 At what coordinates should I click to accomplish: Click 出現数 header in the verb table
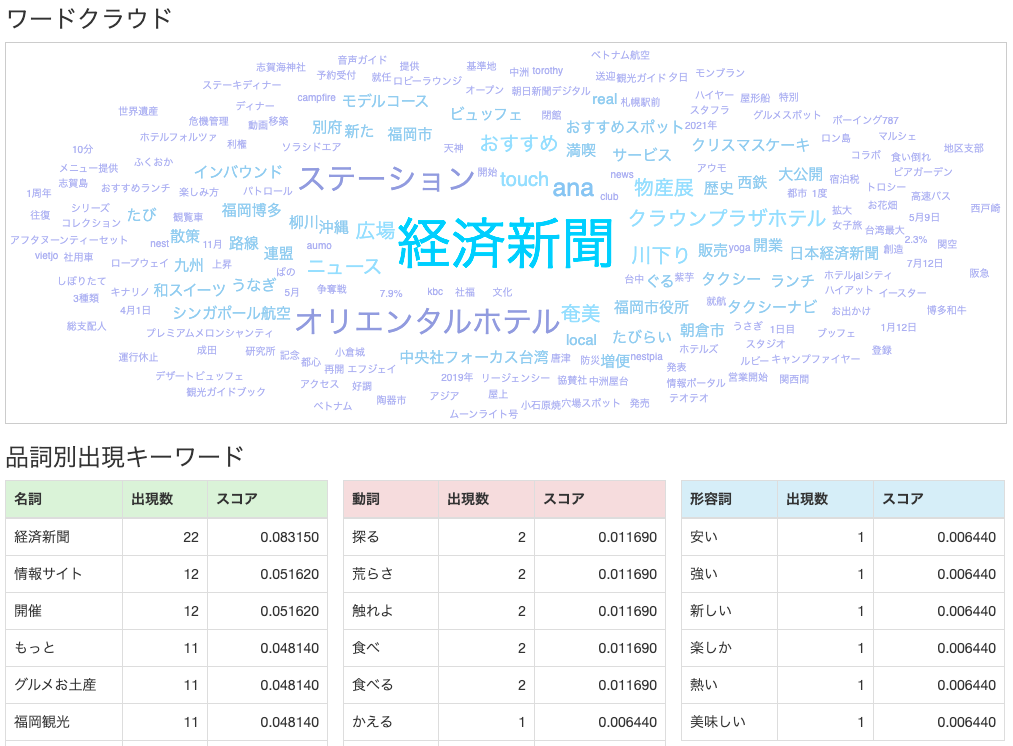(486, 499)
